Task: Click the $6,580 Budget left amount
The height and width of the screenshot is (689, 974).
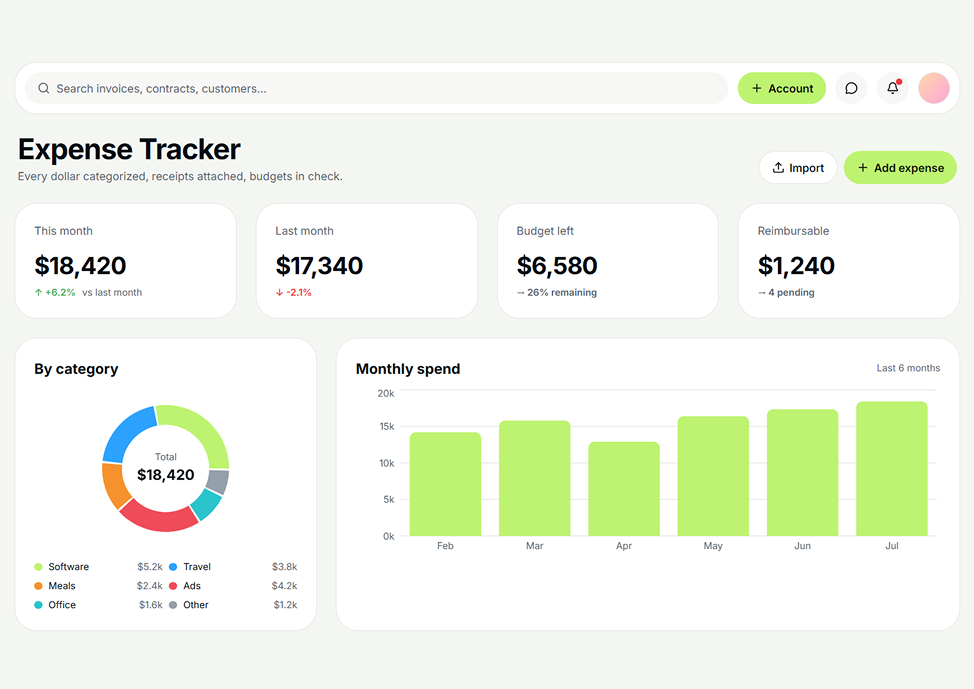Action: pyautogui.click(x=557, y=266)
